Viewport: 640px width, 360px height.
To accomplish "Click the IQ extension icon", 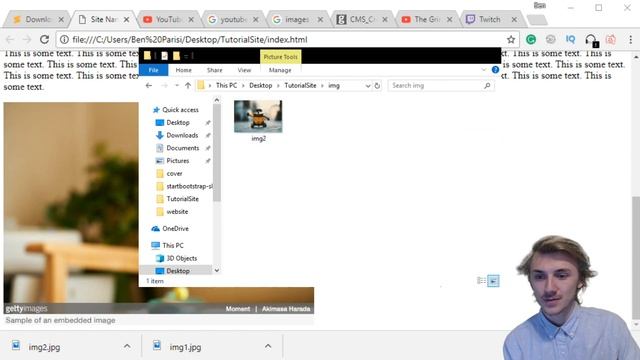I will point(570,39).
